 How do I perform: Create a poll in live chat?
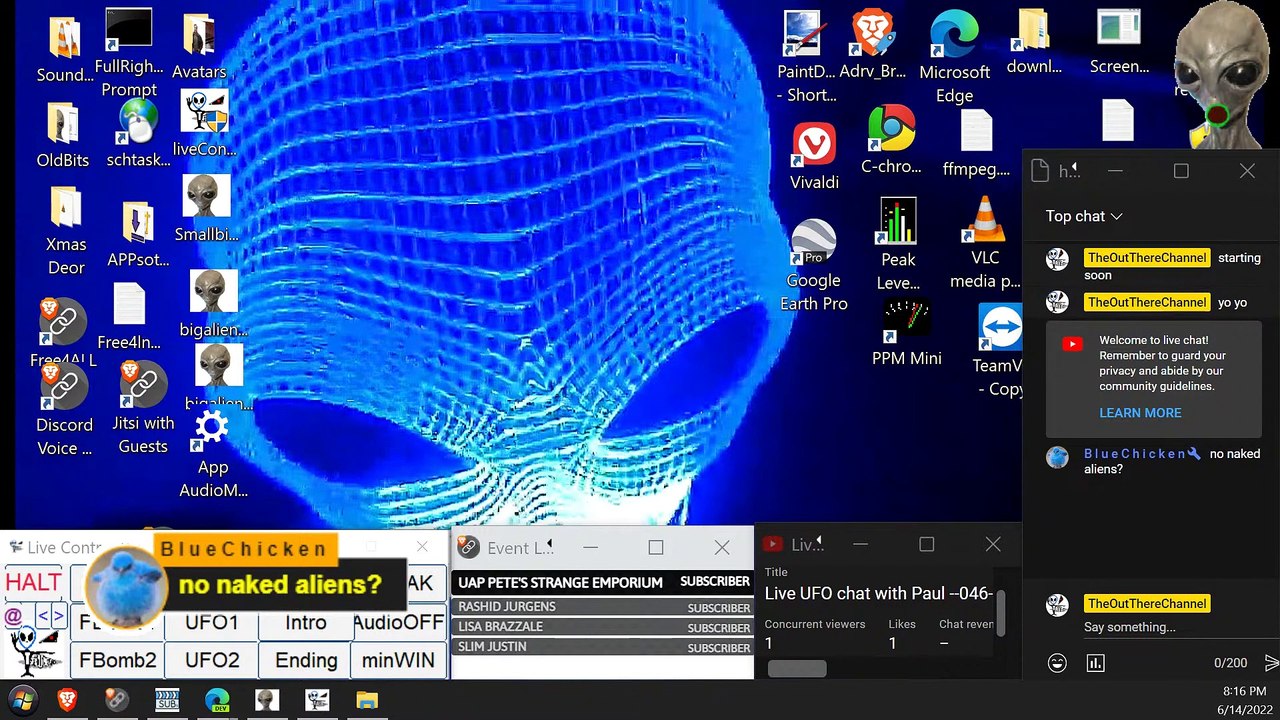pos(1096,662)
